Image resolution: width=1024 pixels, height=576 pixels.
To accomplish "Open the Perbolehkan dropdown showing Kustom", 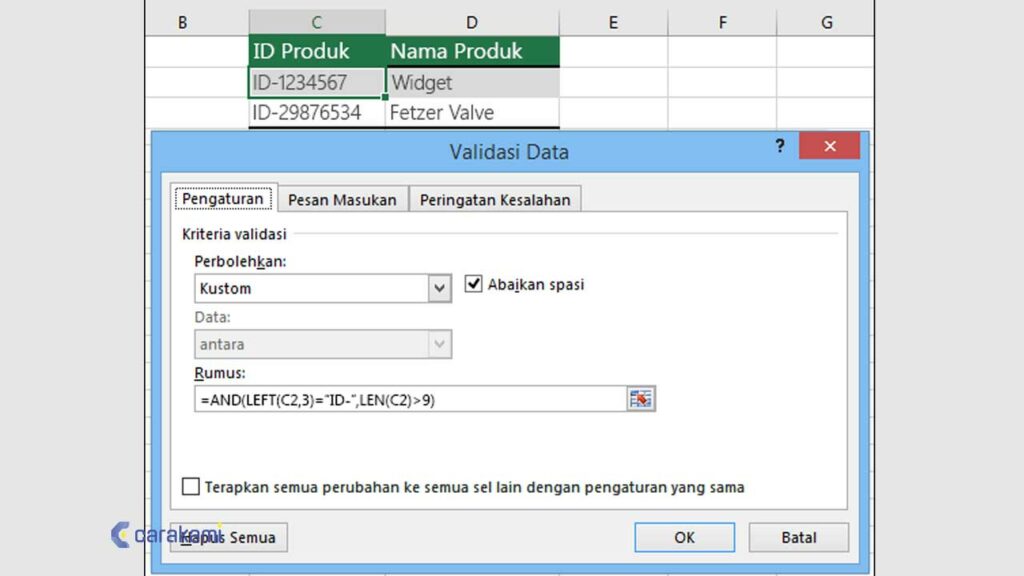I will (438, 288).
